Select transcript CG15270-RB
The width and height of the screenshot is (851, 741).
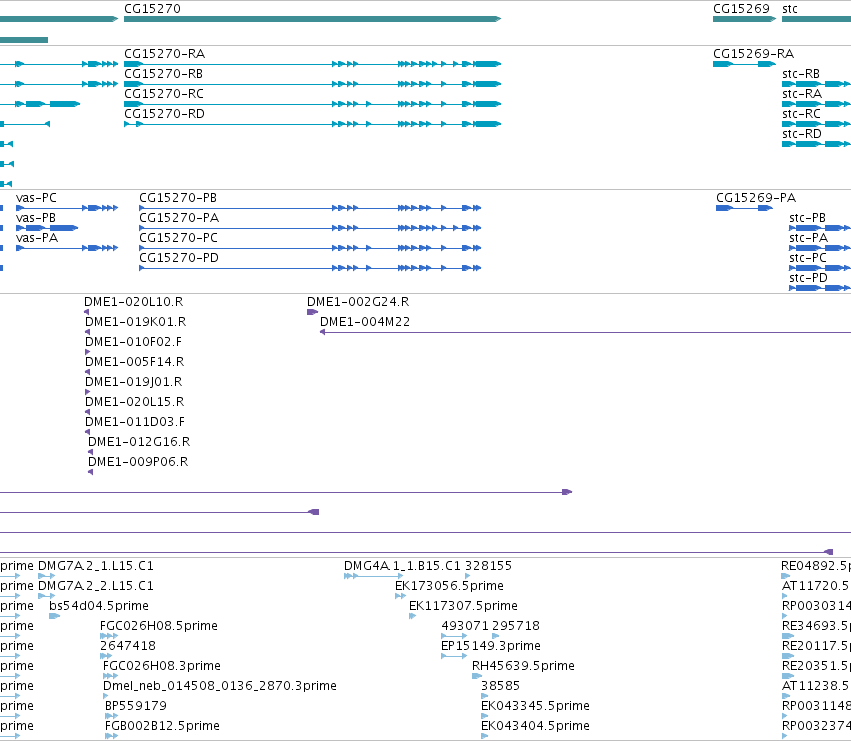point(312,84)
